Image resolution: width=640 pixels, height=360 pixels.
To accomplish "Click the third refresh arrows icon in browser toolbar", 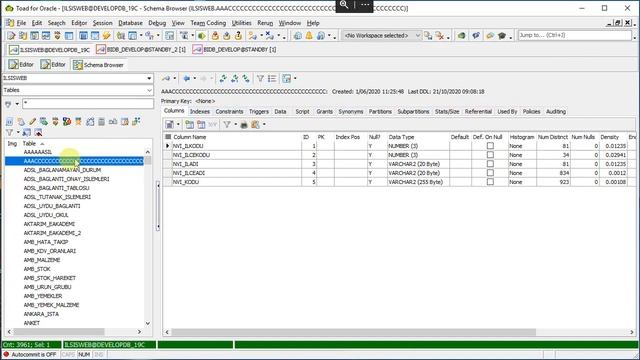I will coord(246,78).
